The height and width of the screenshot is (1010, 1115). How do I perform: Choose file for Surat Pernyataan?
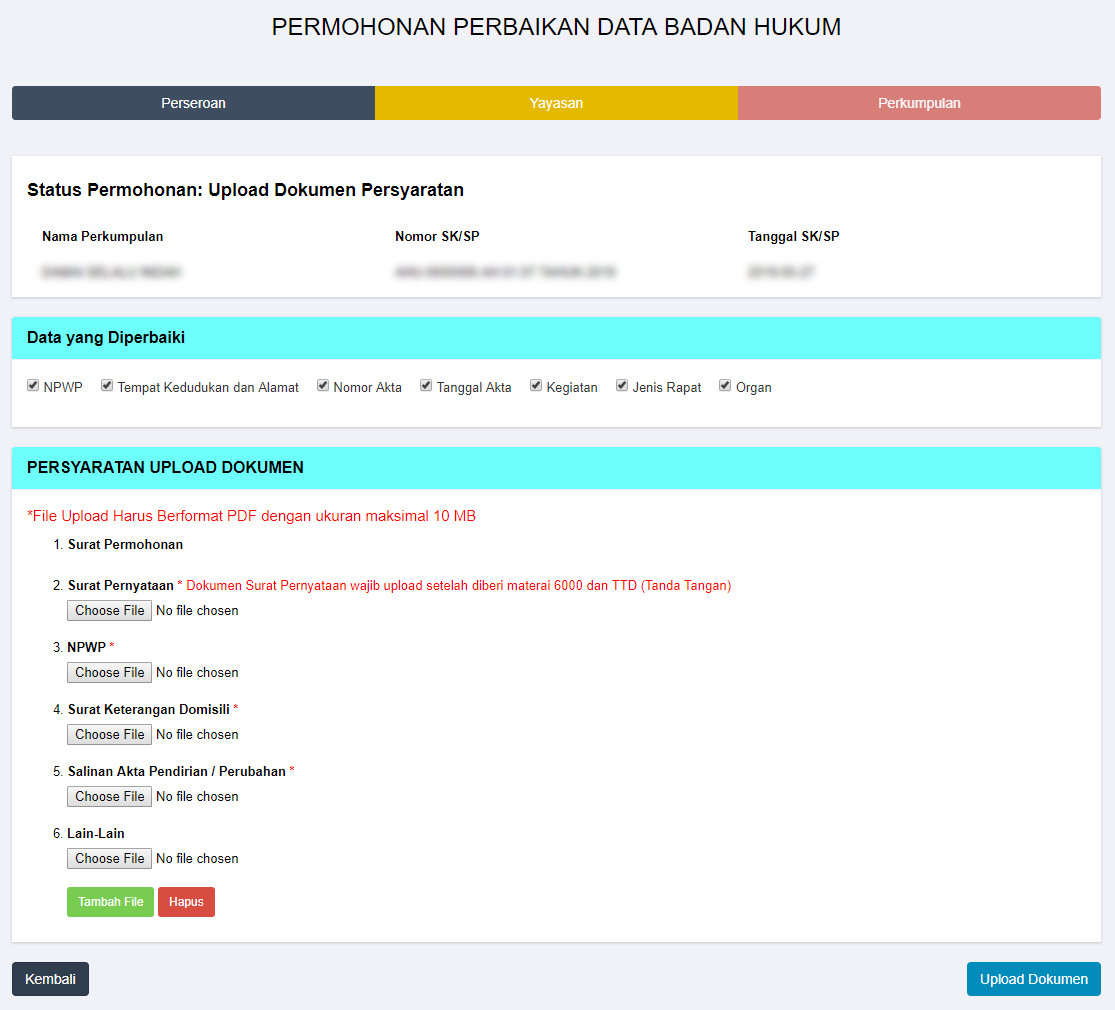pyautogui.click(x=110, y=610)
